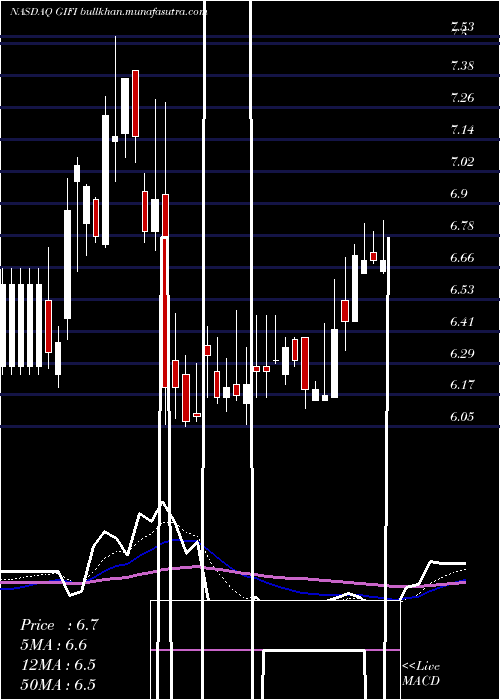Click the 6.53 price axis label

462,289
